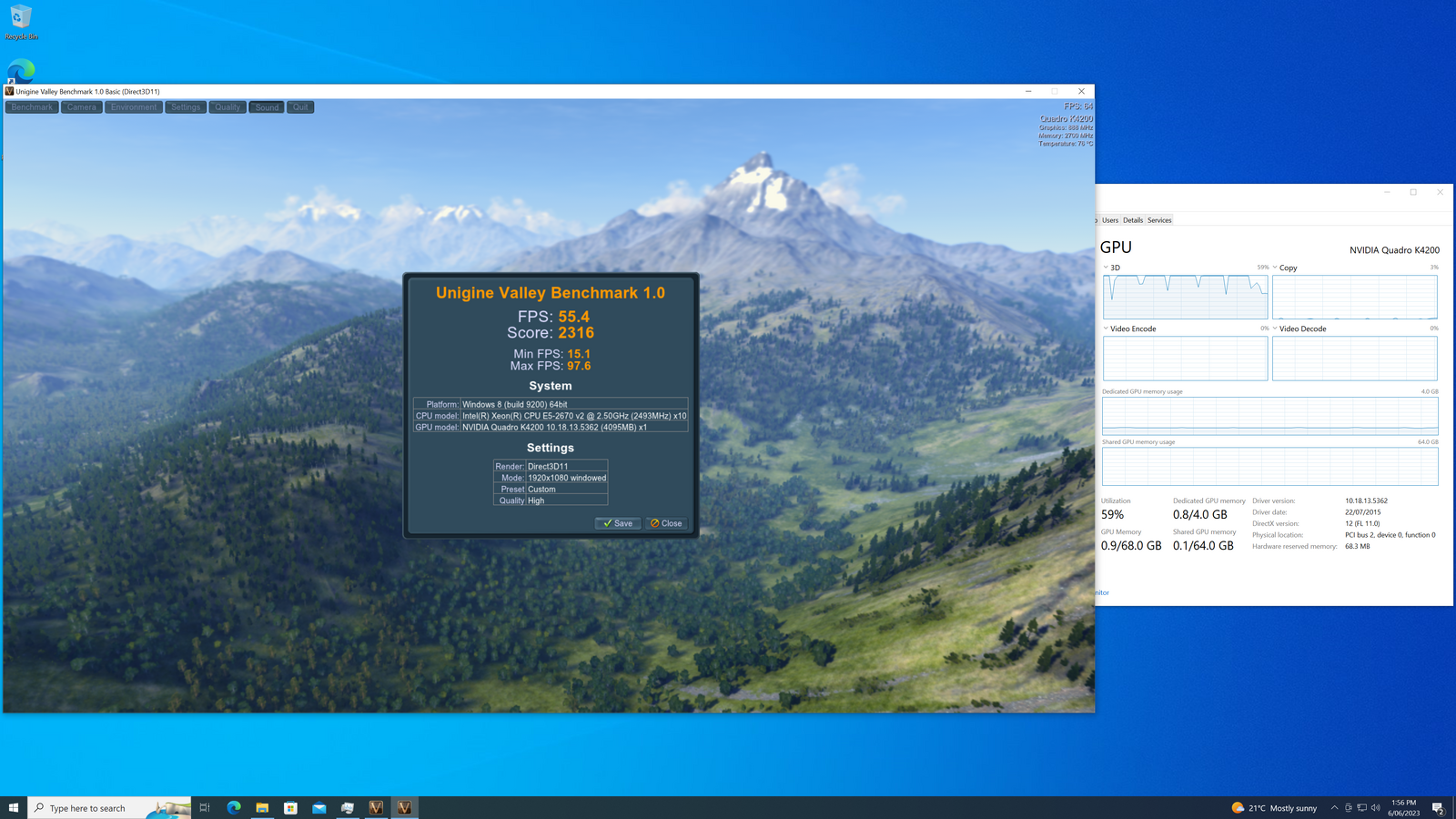Open Microsoft Store from the taskbar

point(291,808)
